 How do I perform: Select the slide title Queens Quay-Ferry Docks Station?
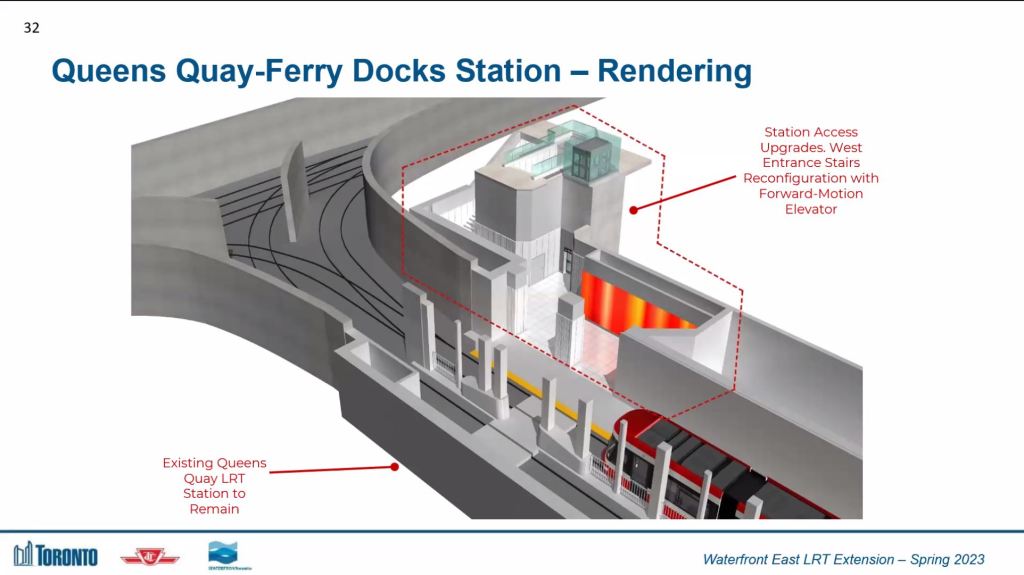click(x=400, y=71)
